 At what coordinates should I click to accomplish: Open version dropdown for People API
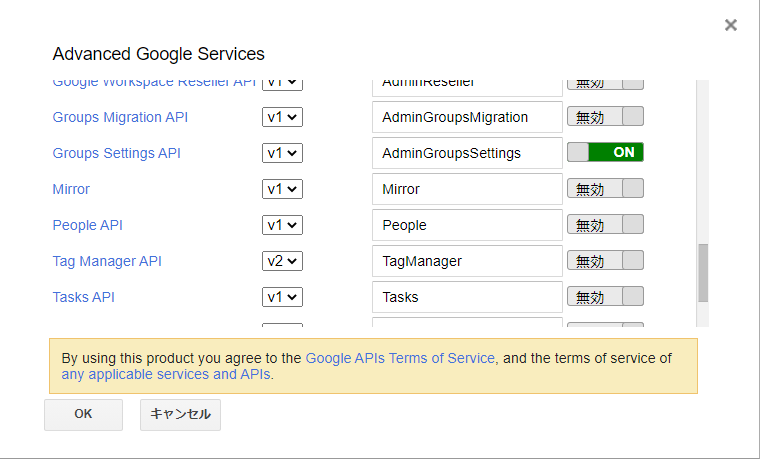282,225
